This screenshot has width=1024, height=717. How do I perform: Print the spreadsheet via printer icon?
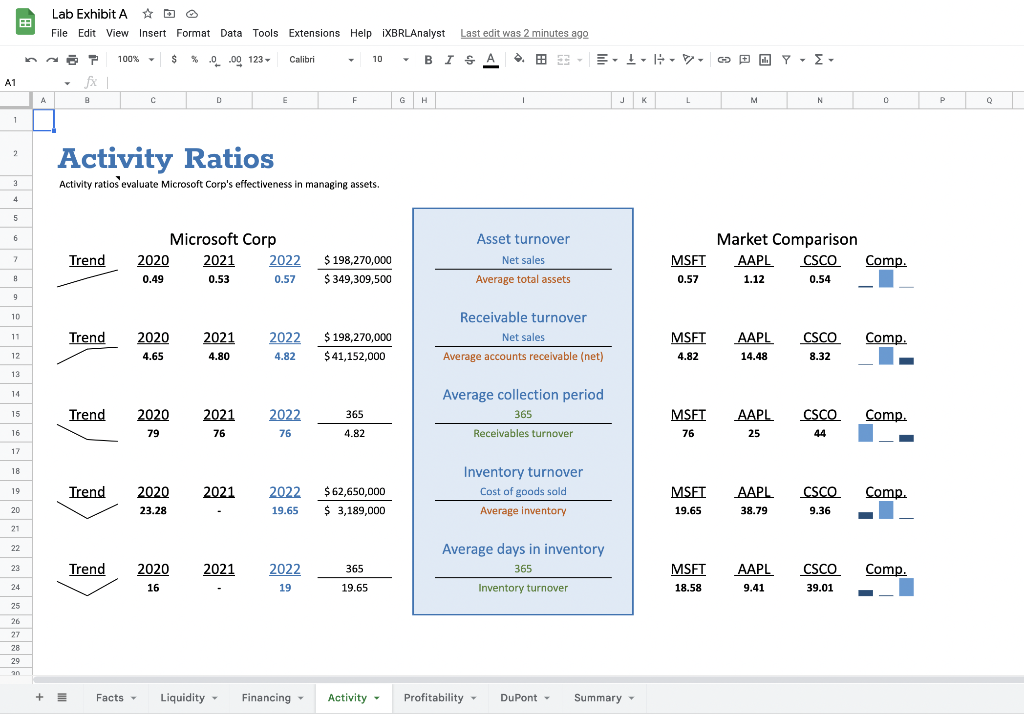coord(72,59)
